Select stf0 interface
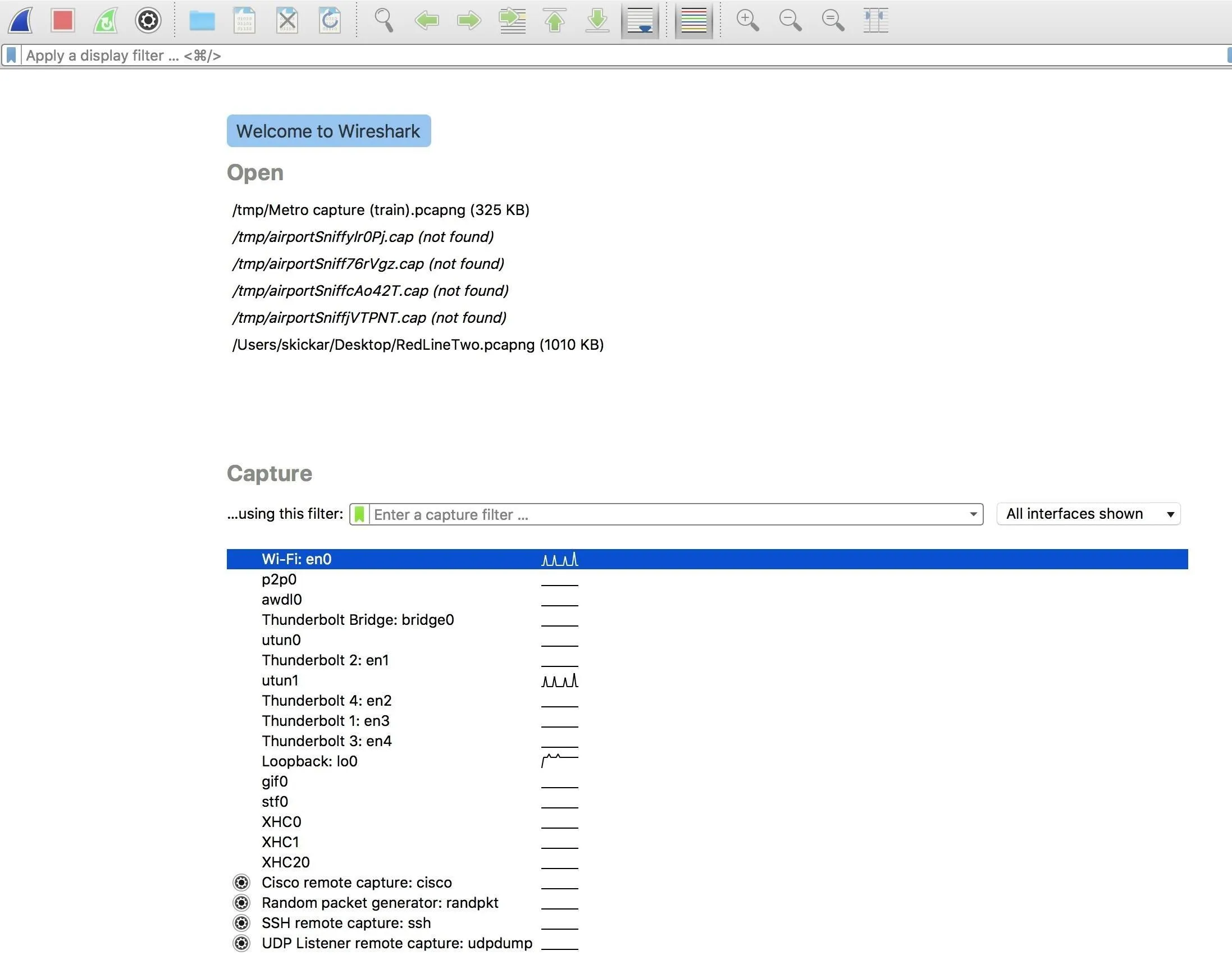This screenshot has height=978, width=1232. click(x=708, y=802)
